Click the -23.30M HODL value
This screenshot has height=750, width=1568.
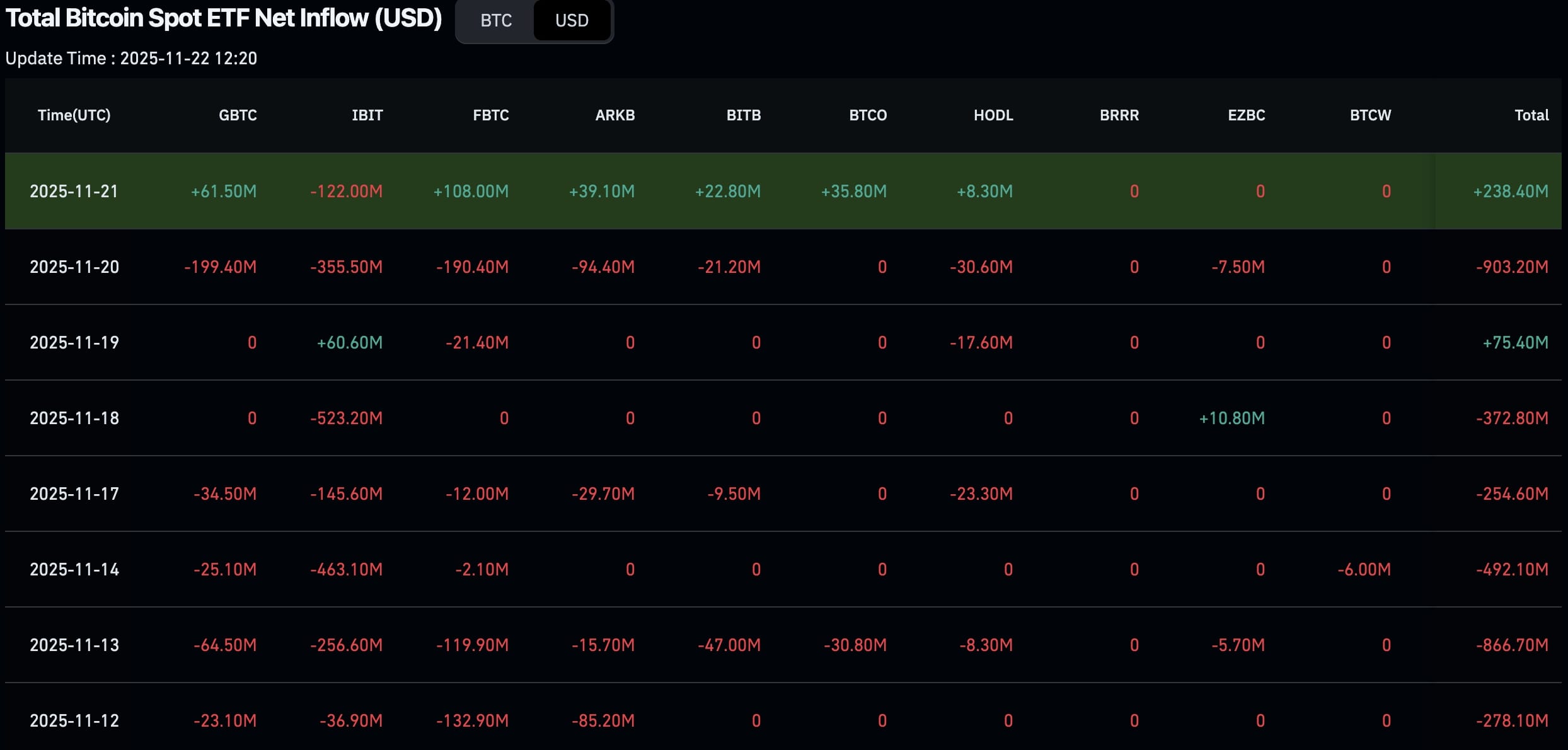coord(981,494)
